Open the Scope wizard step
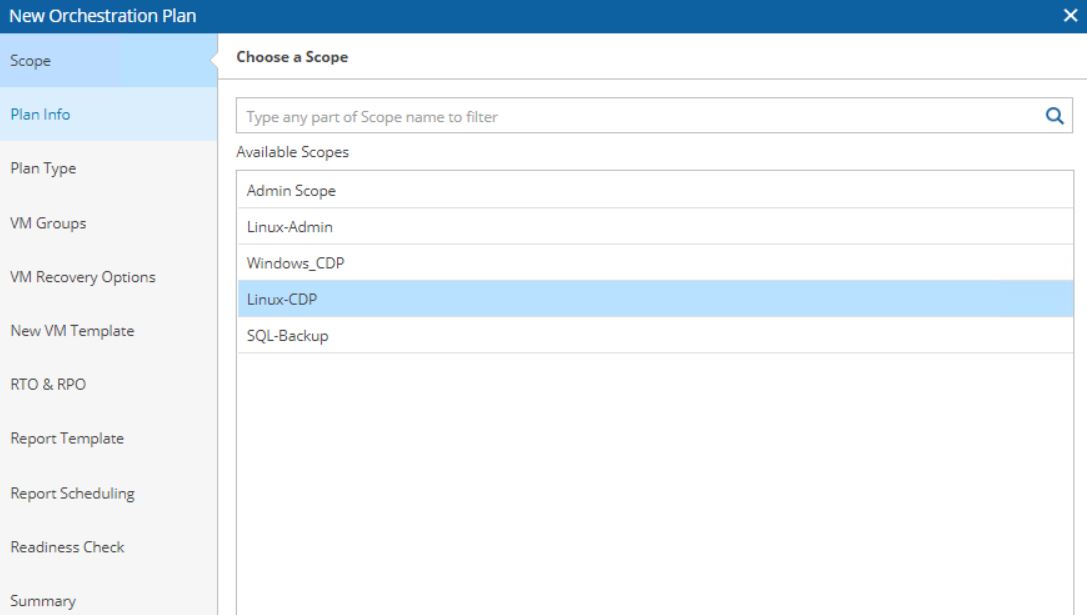Image resolution: width=1087 pixels, height=615 pixels. (x=108, y=60)
